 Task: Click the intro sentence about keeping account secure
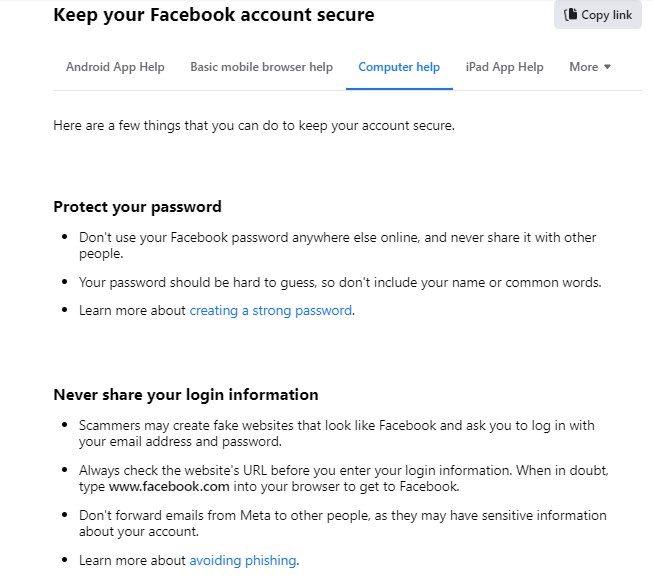[254, 126]
